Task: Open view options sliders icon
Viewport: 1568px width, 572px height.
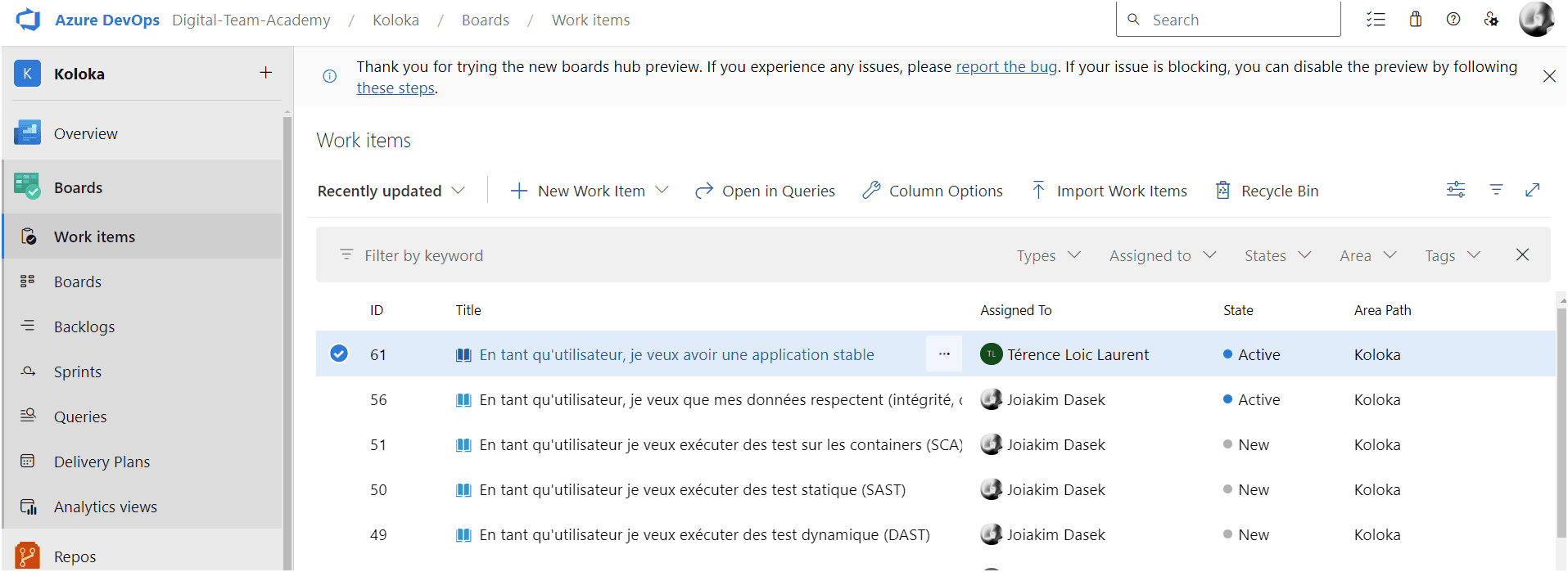Action: (1456, 190)
